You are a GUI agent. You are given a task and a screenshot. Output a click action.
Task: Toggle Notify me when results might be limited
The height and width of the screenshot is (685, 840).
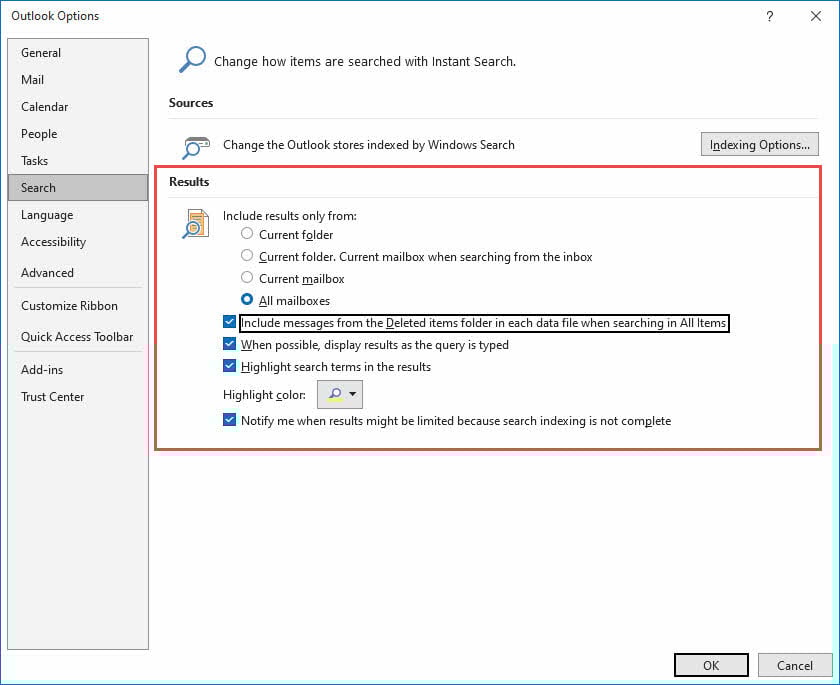click(x=229, y=420)
